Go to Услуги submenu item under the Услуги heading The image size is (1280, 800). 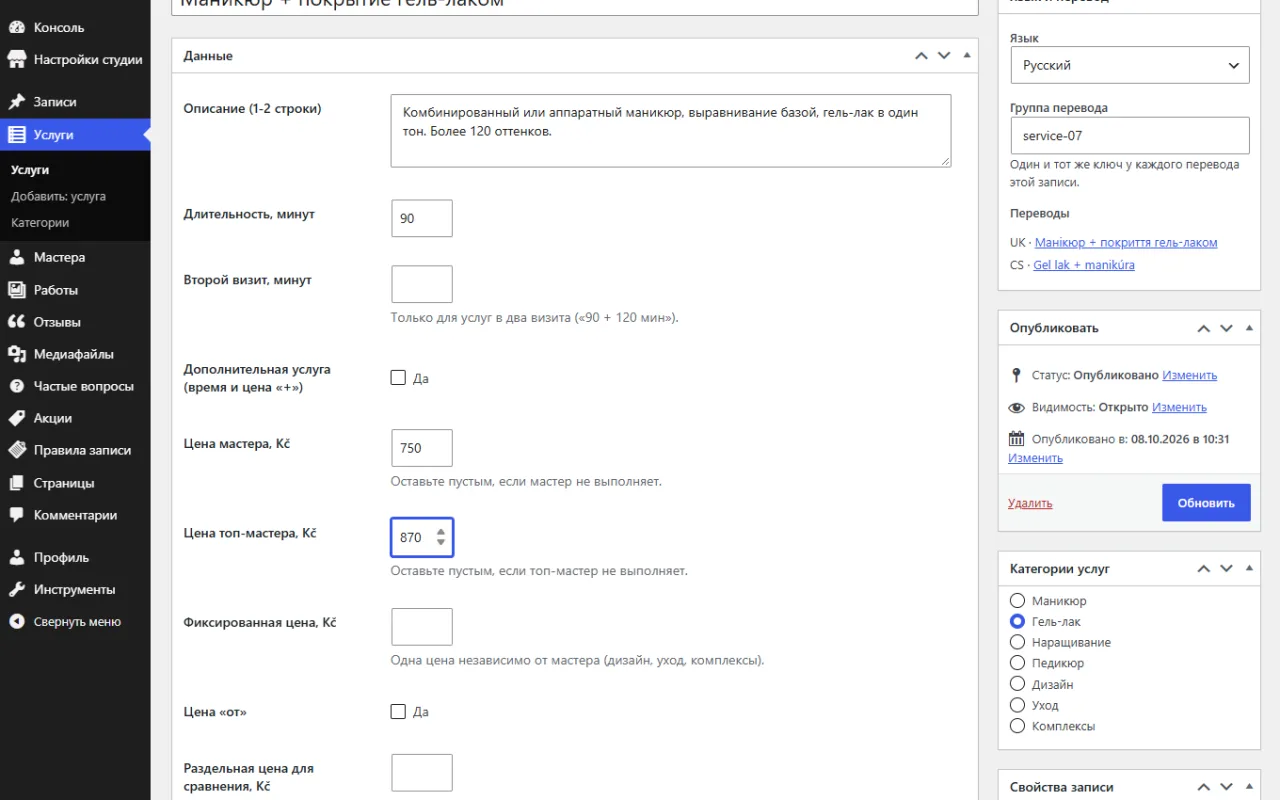coord(30,170)
